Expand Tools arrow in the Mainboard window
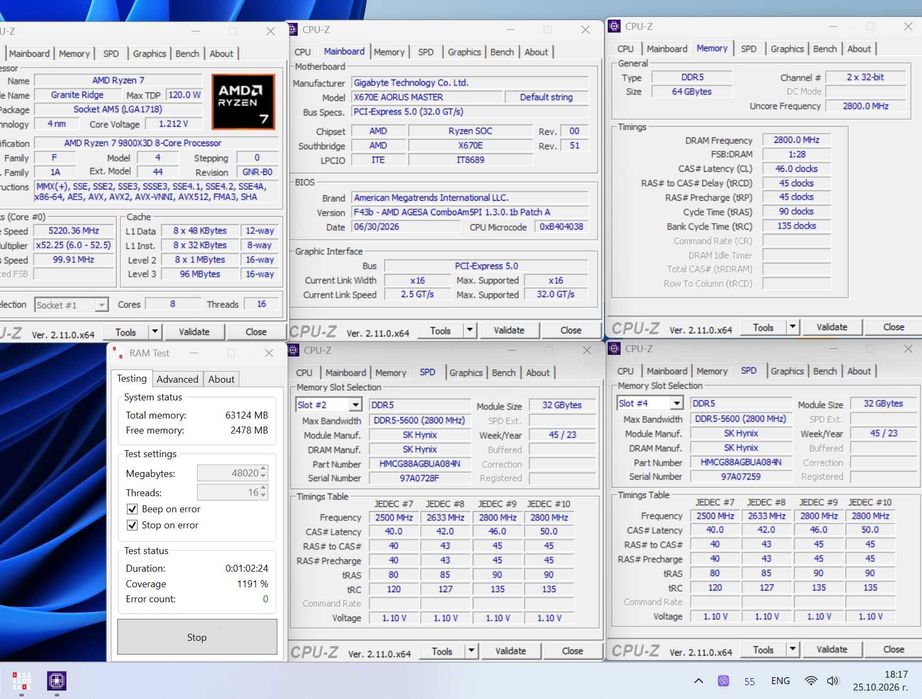 pos(470,330)
